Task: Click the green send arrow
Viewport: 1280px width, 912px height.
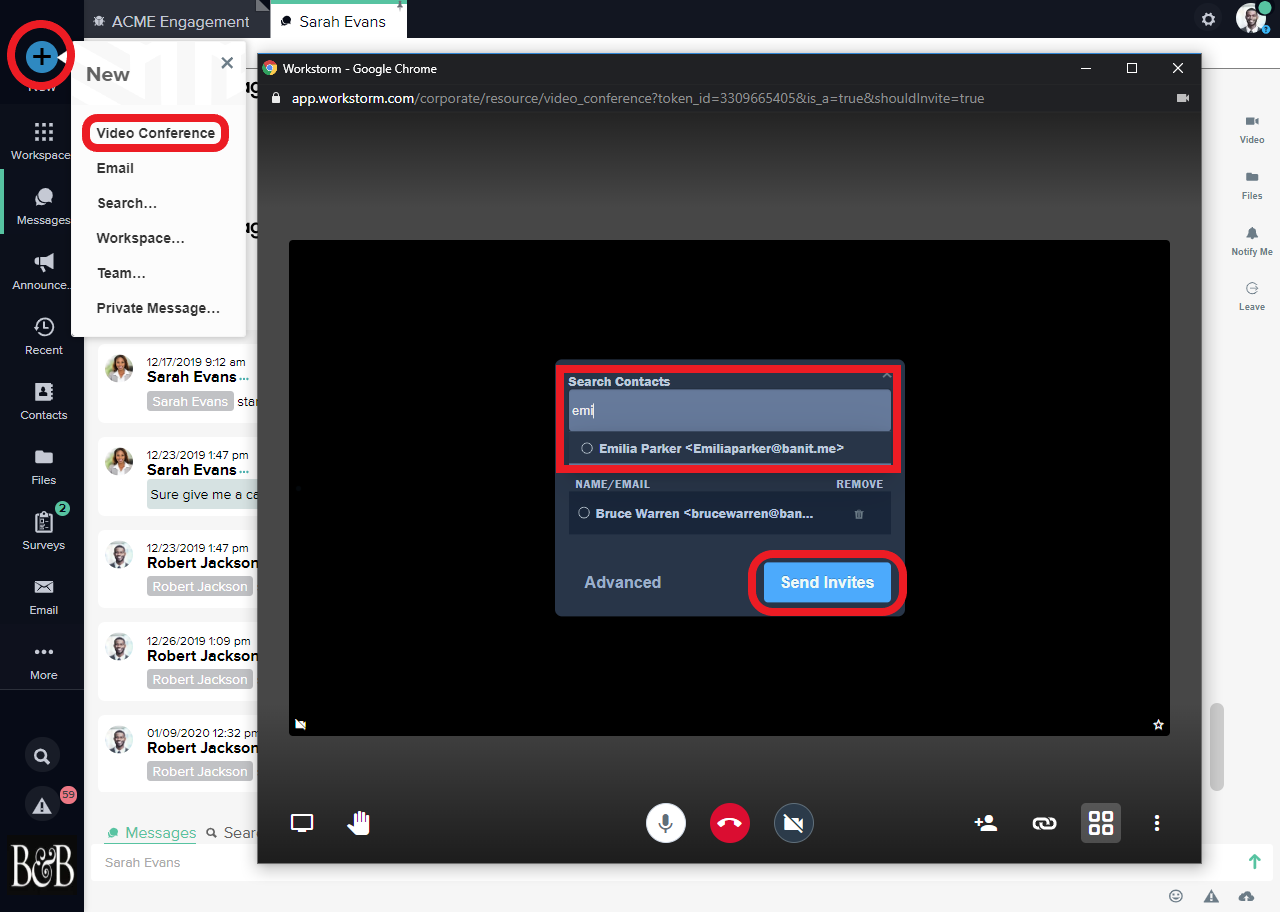Action: point(1254,861)
